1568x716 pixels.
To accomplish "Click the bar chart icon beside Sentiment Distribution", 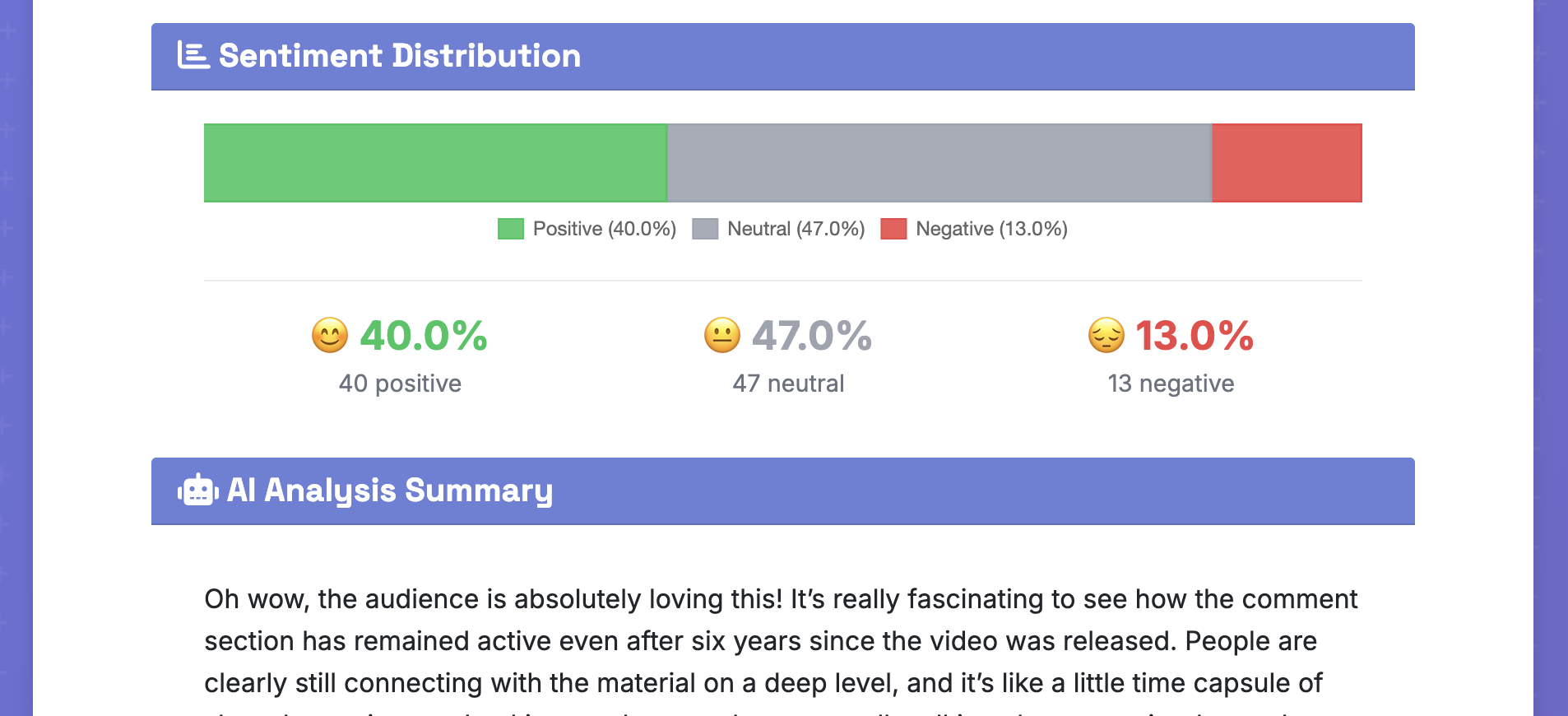I will coord(193,56).
